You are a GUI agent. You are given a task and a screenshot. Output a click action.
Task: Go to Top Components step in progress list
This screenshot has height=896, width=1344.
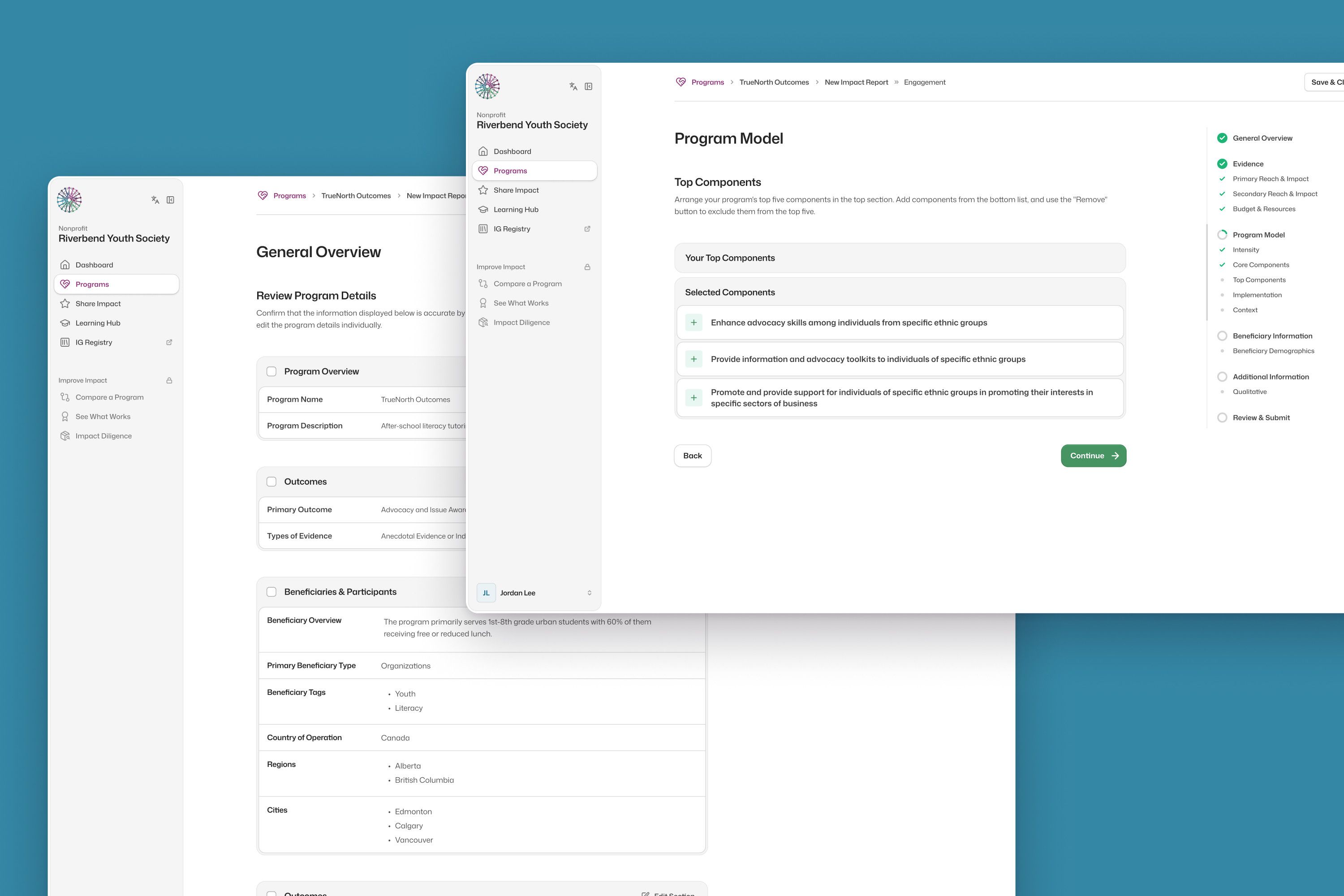click(1259, 280)
